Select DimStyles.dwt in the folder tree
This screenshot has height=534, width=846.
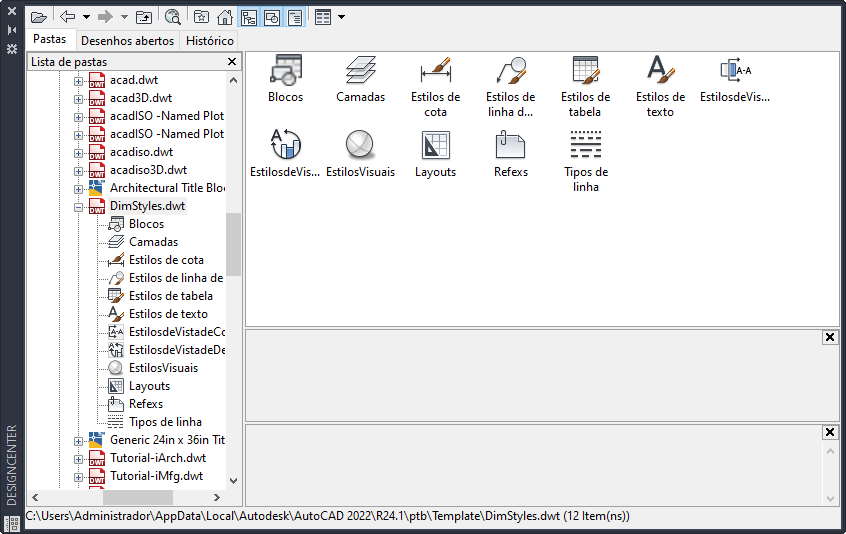147,206
